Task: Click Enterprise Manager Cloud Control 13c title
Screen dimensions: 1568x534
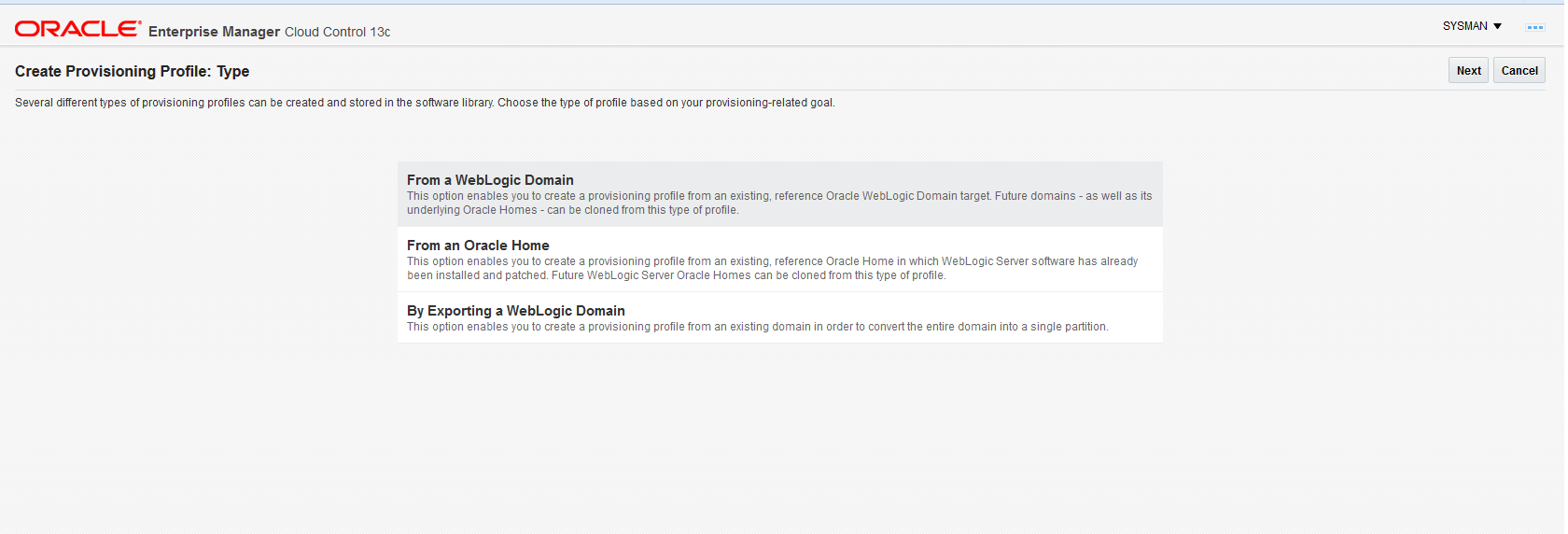Action: click(269, 32)
